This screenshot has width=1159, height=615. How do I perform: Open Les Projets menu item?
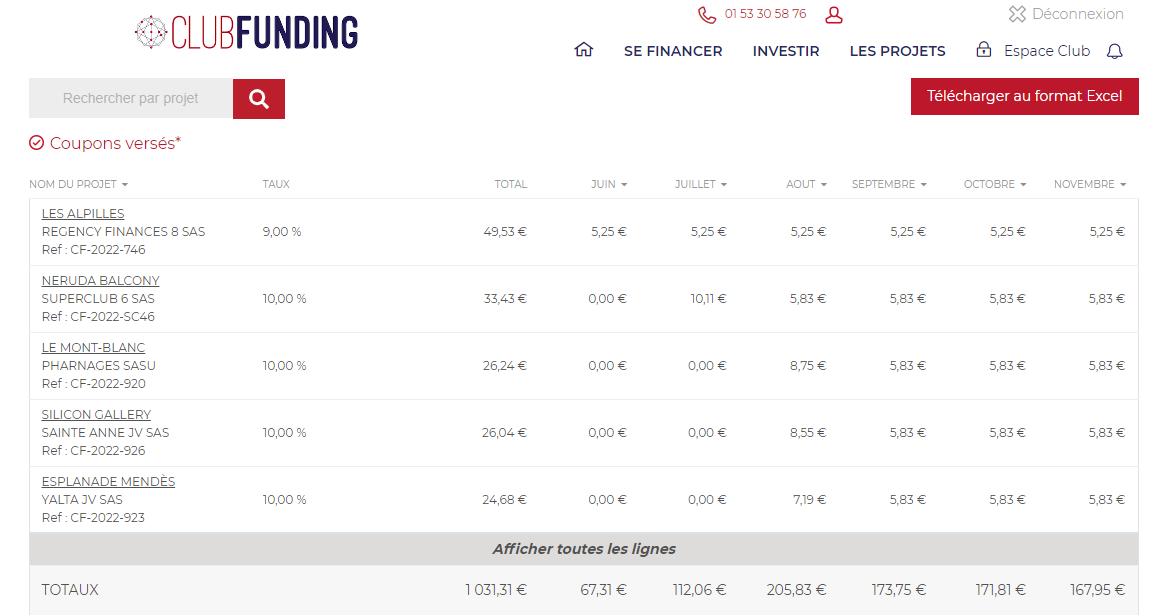[897, 51]
